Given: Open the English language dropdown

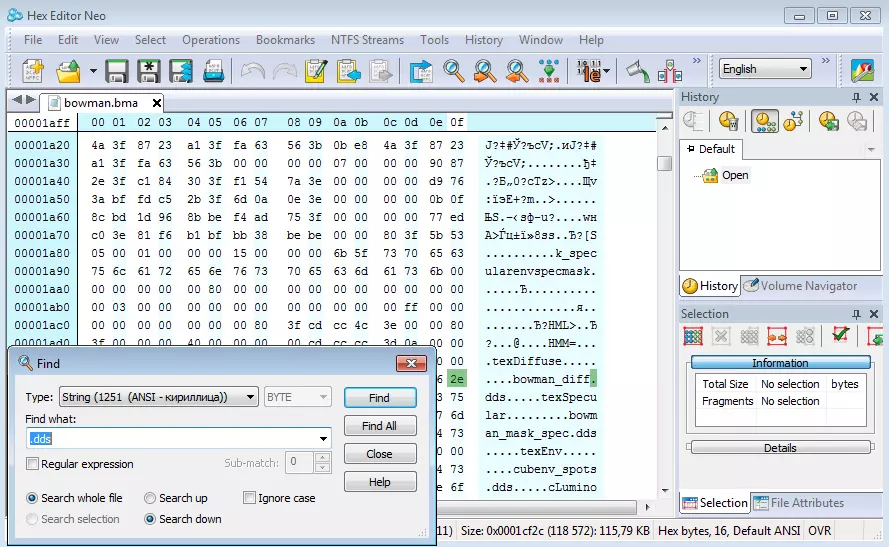Looking at the screenshot, I should [x=765, y=69].
